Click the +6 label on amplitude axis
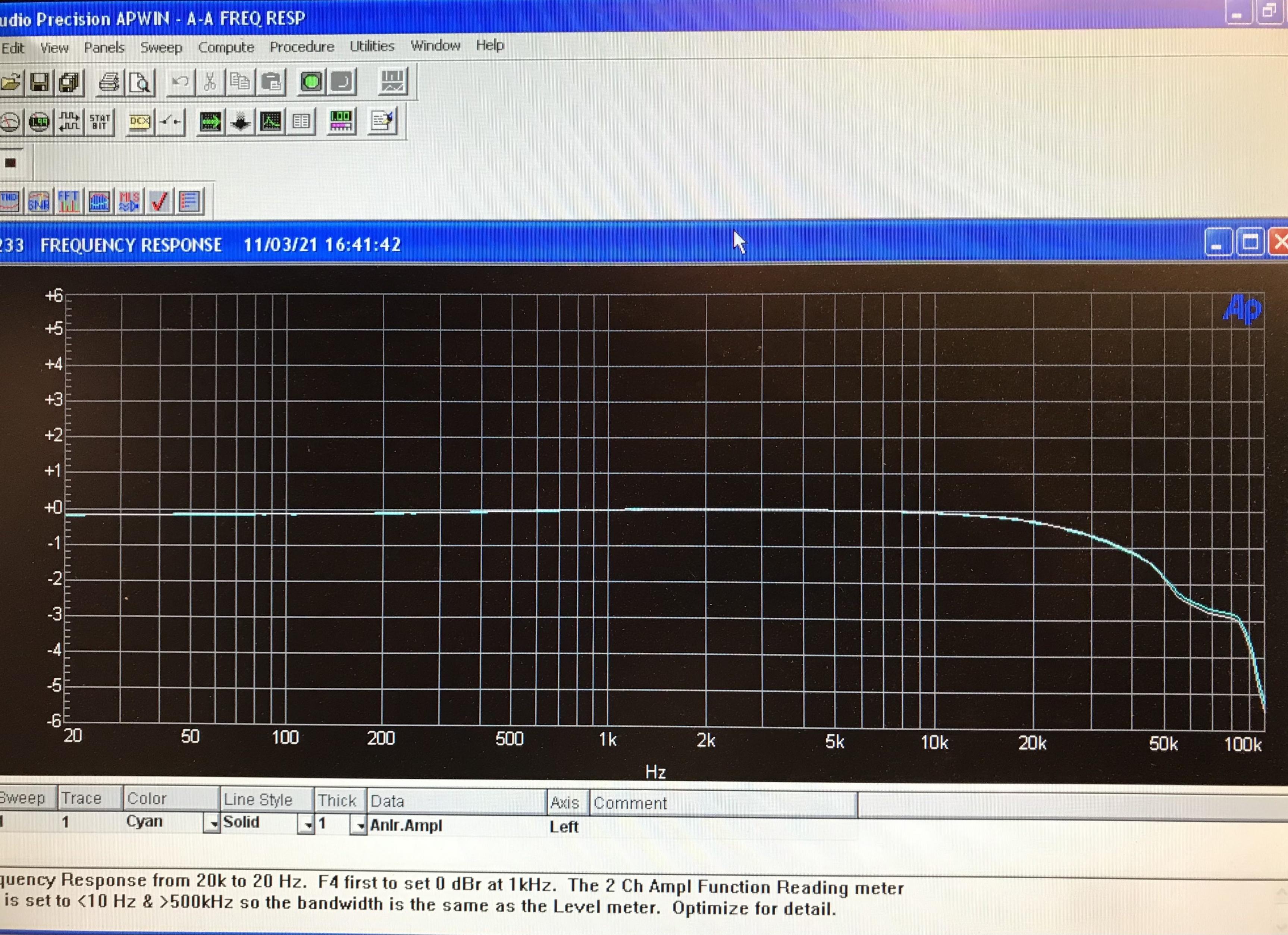The height and width of the screenshot is (935, 1288). (54, 295)
